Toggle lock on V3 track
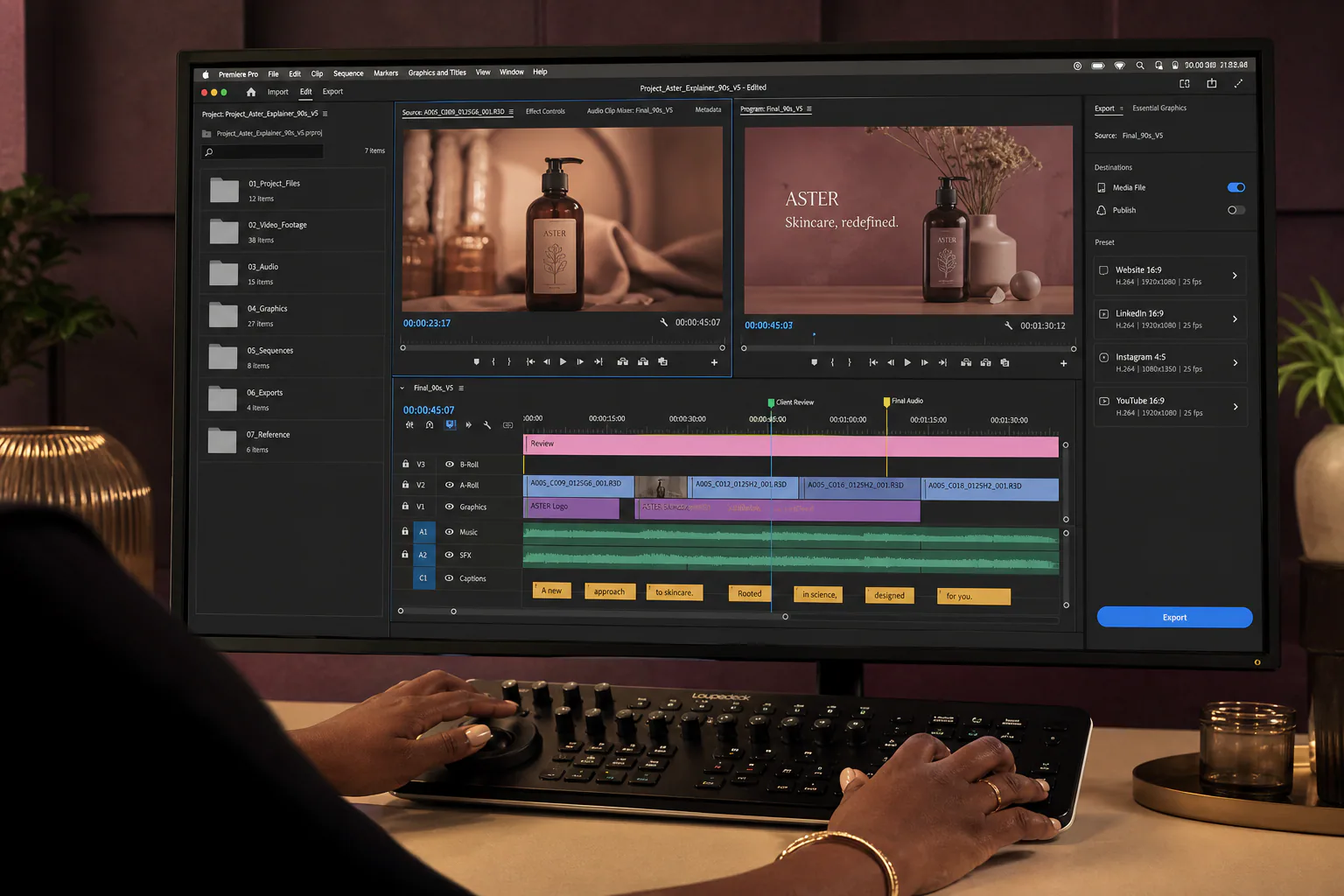This screenshot has height=896, width=1344. [x=405, y=464]
